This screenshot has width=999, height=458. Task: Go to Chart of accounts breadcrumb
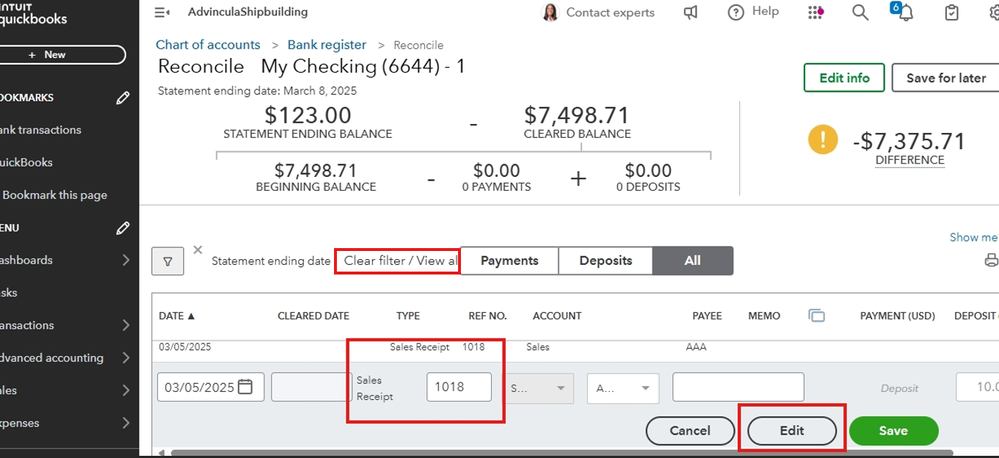pos(208,45)
